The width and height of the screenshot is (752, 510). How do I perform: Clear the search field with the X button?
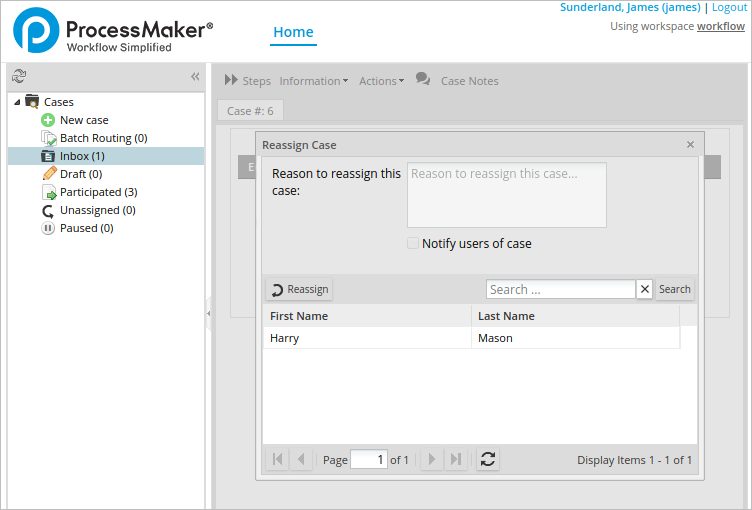645,289
